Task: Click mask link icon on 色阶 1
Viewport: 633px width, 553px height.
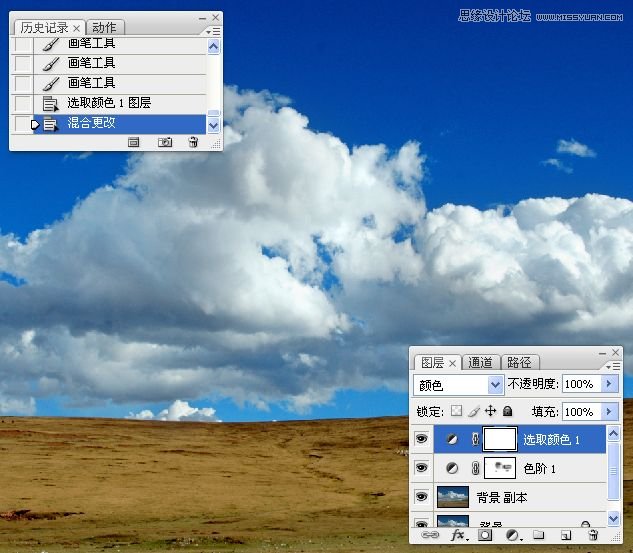Action: coord(476,468)
